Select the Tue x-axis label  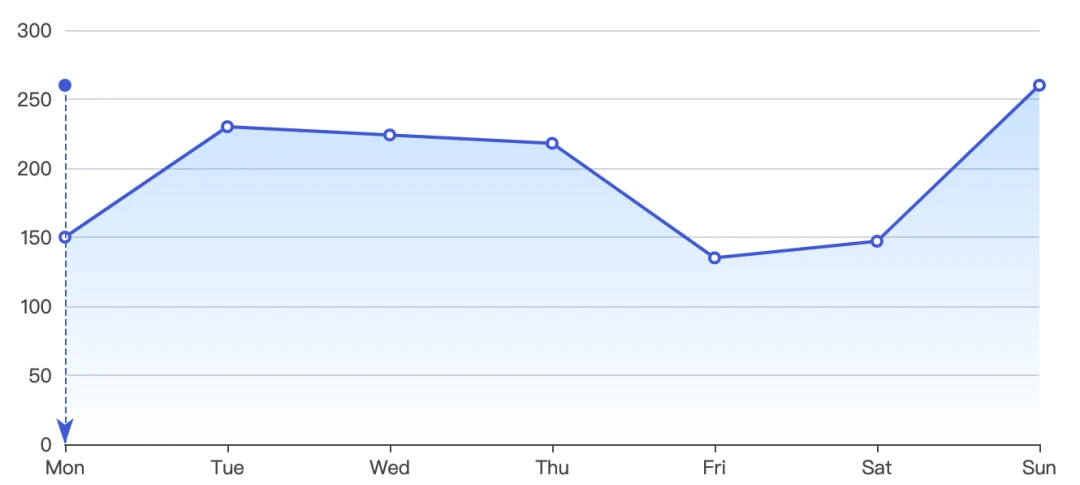(227, 468)
